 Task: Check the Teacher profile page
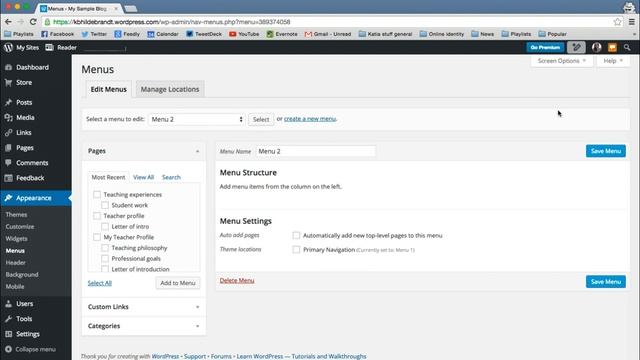(x=97, y=216)
